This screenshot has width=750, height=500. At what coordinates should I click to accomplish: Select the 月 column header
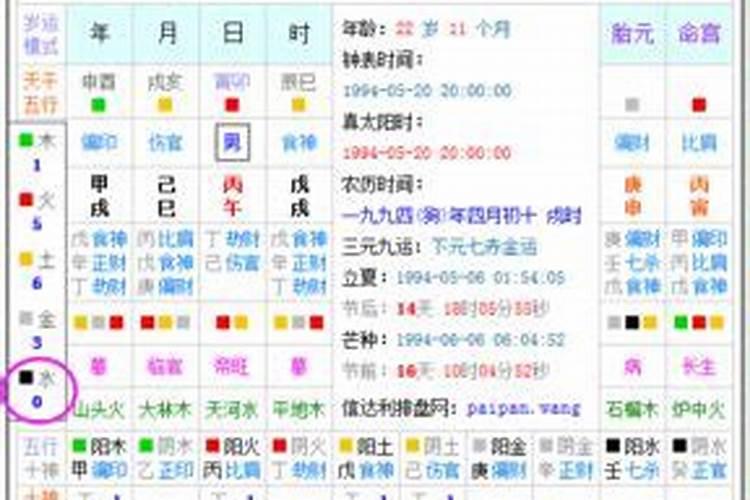167,33
